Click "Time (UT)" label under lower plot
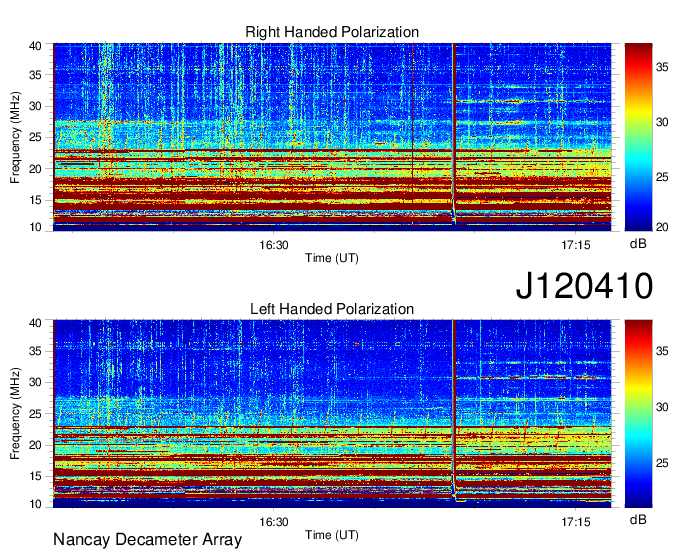The width and height of the screenshot is (680, 552). click(x=332, y=535)
